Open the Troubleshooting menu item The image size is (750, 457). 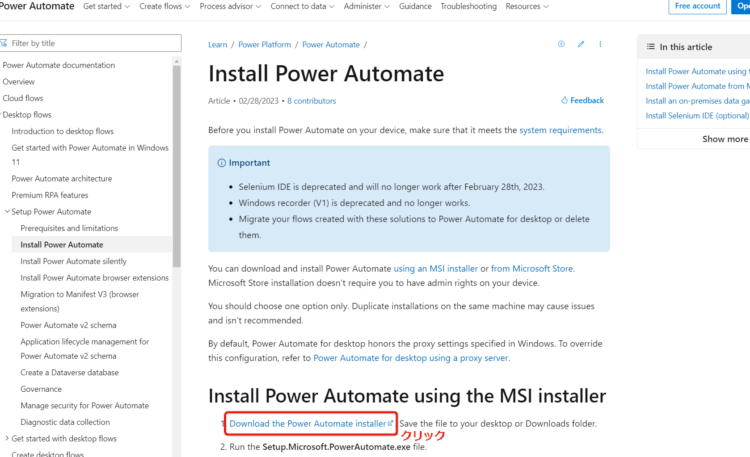tap(468, 6)
